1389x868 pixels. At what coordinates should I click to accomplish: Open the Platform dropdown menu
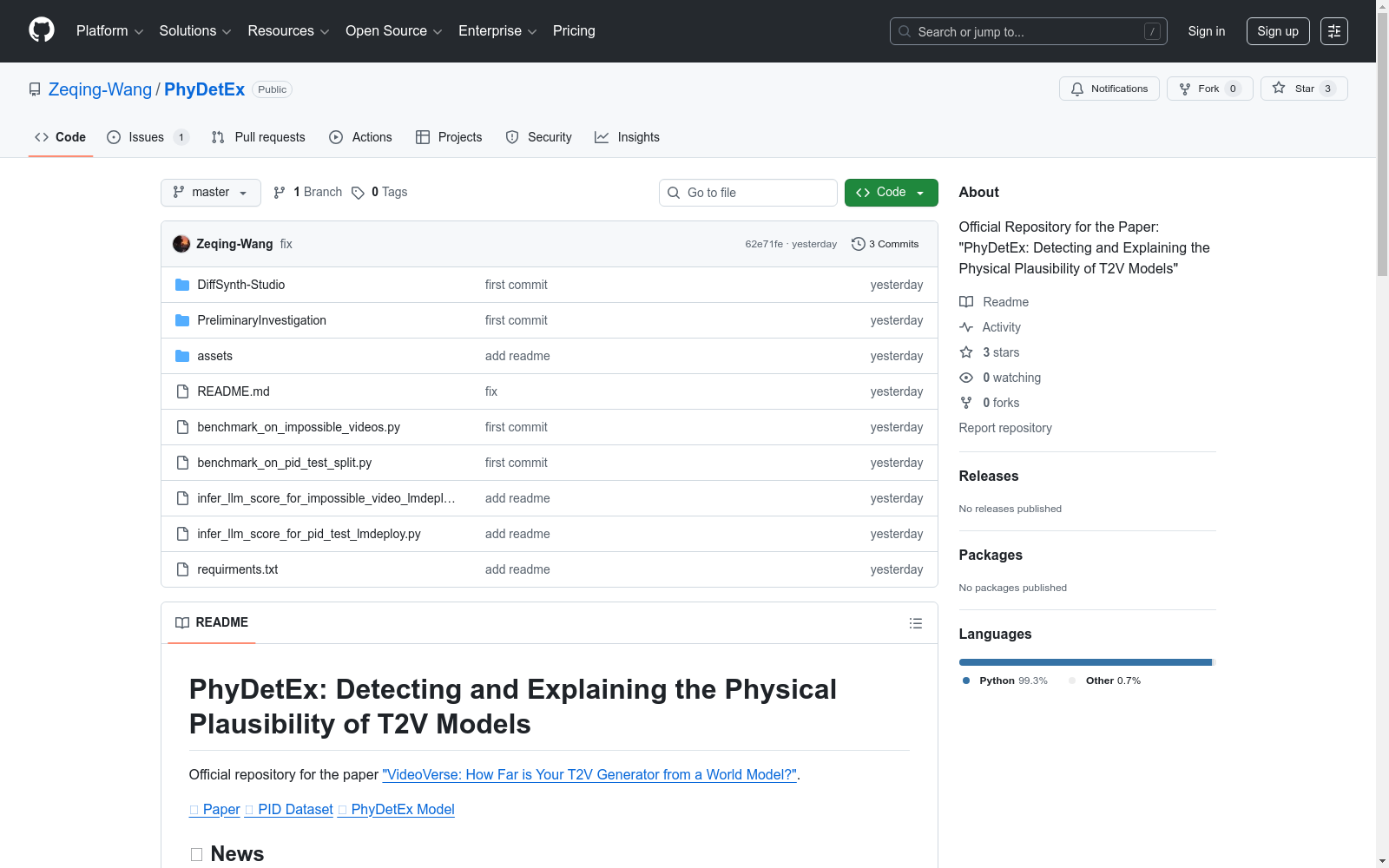[x=109, y=31]
